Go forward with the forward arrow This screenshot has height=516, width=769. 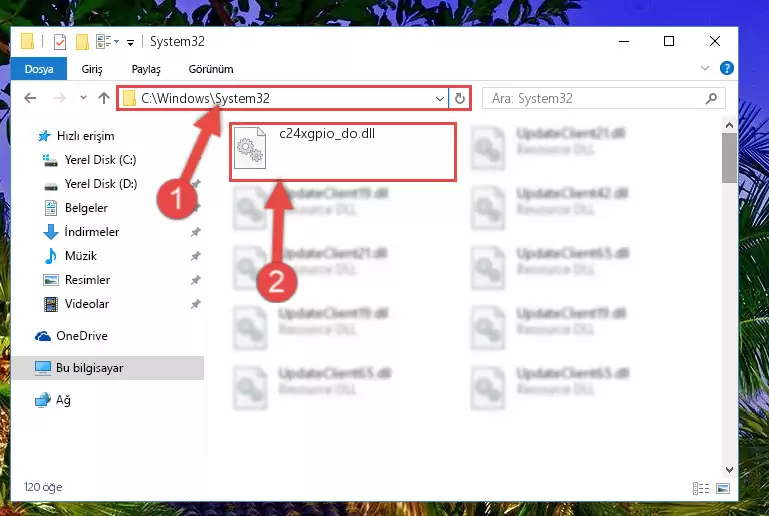(x=60, y=98)
